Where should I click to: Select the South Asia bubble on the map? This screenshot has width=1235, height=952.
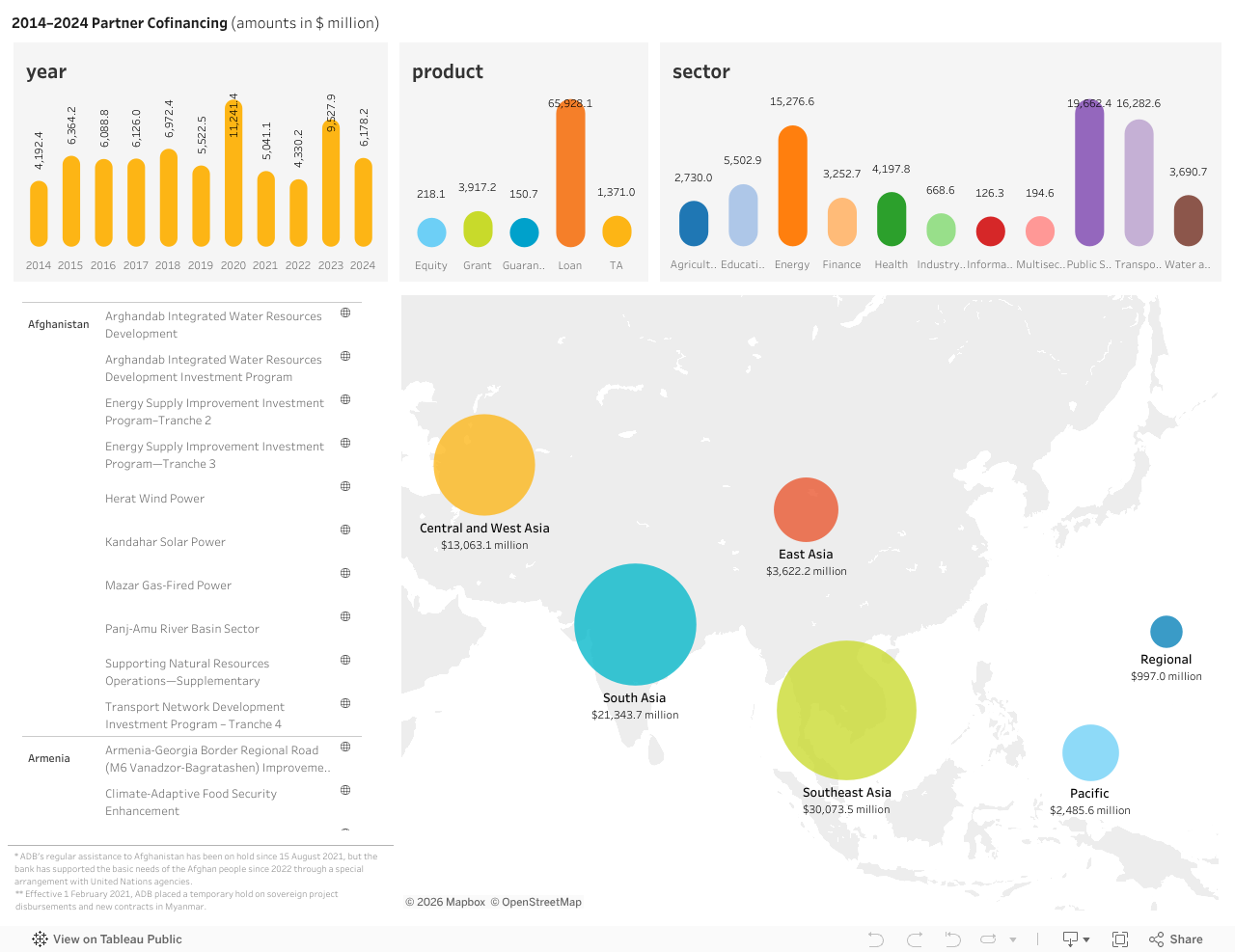click(x=635, y=624)
